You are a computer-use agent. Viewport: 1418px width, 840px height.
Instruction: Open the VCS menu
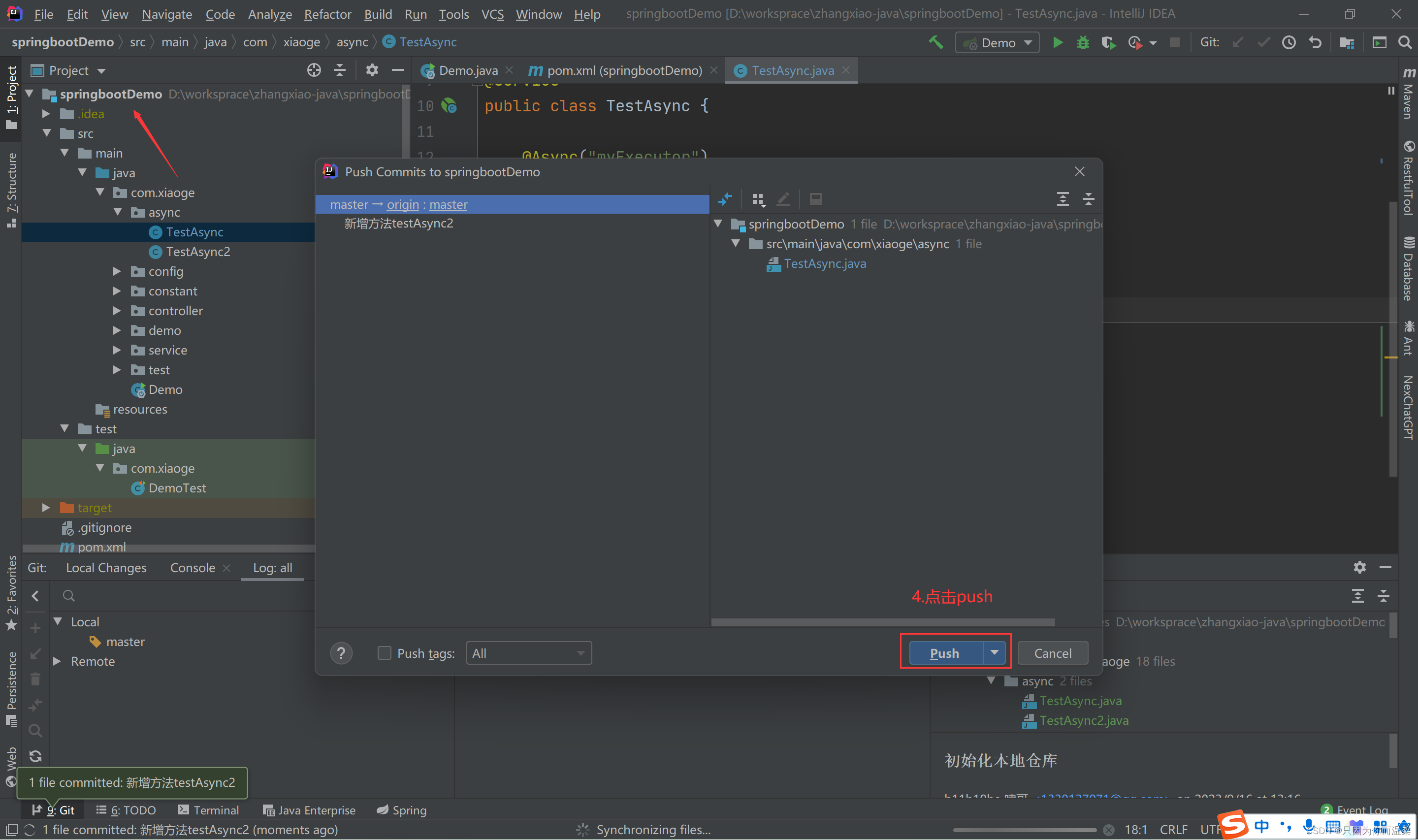[x=492, y=14]
